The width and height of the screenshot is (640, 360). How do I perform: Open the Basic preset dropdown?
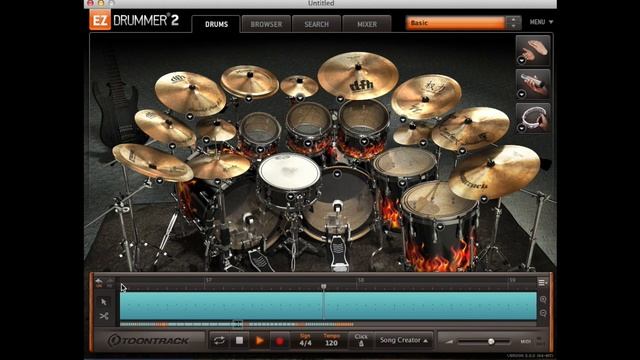point(455,23)
